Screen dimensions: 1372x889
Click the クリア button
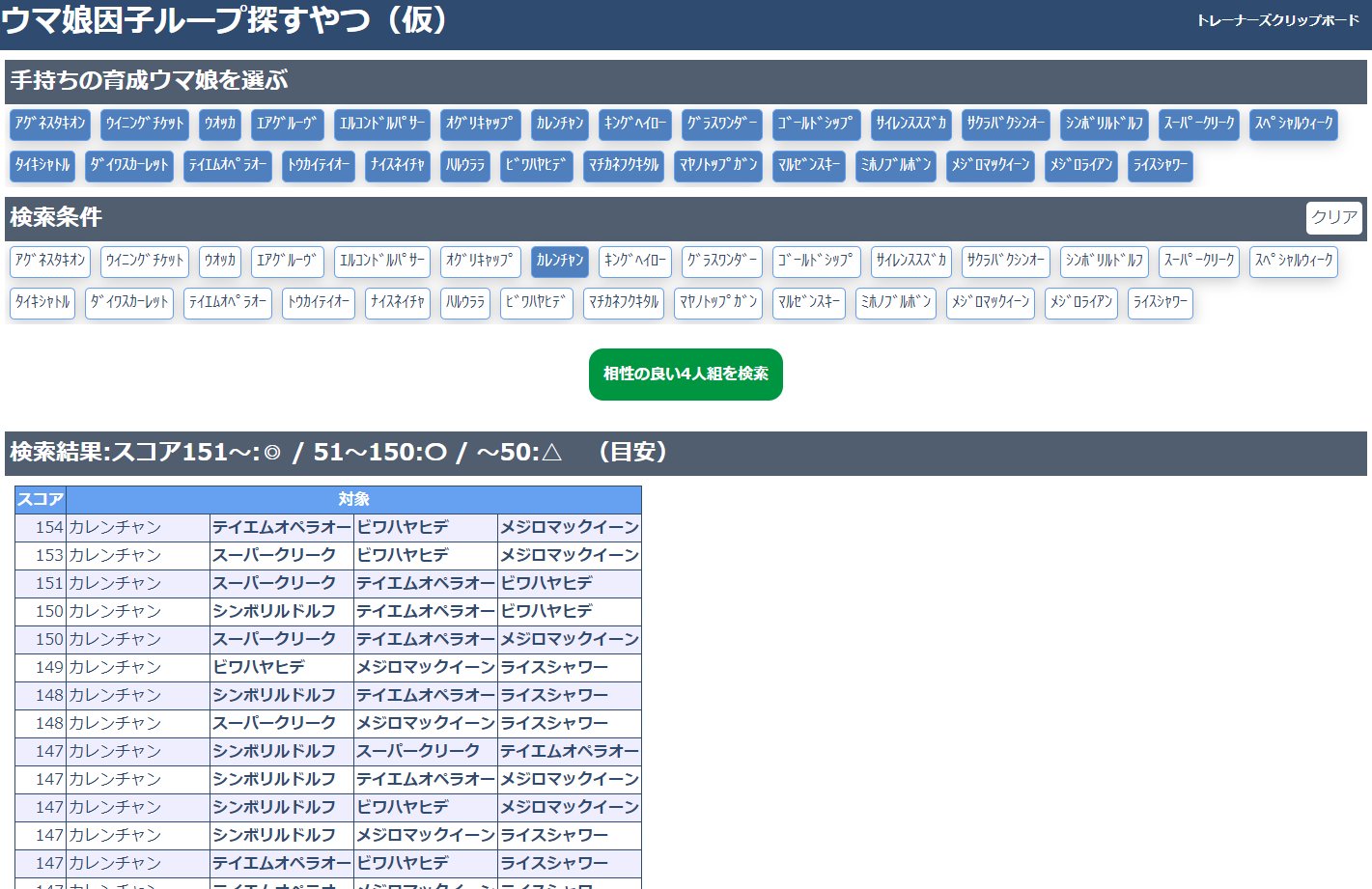coord(1334,217)
